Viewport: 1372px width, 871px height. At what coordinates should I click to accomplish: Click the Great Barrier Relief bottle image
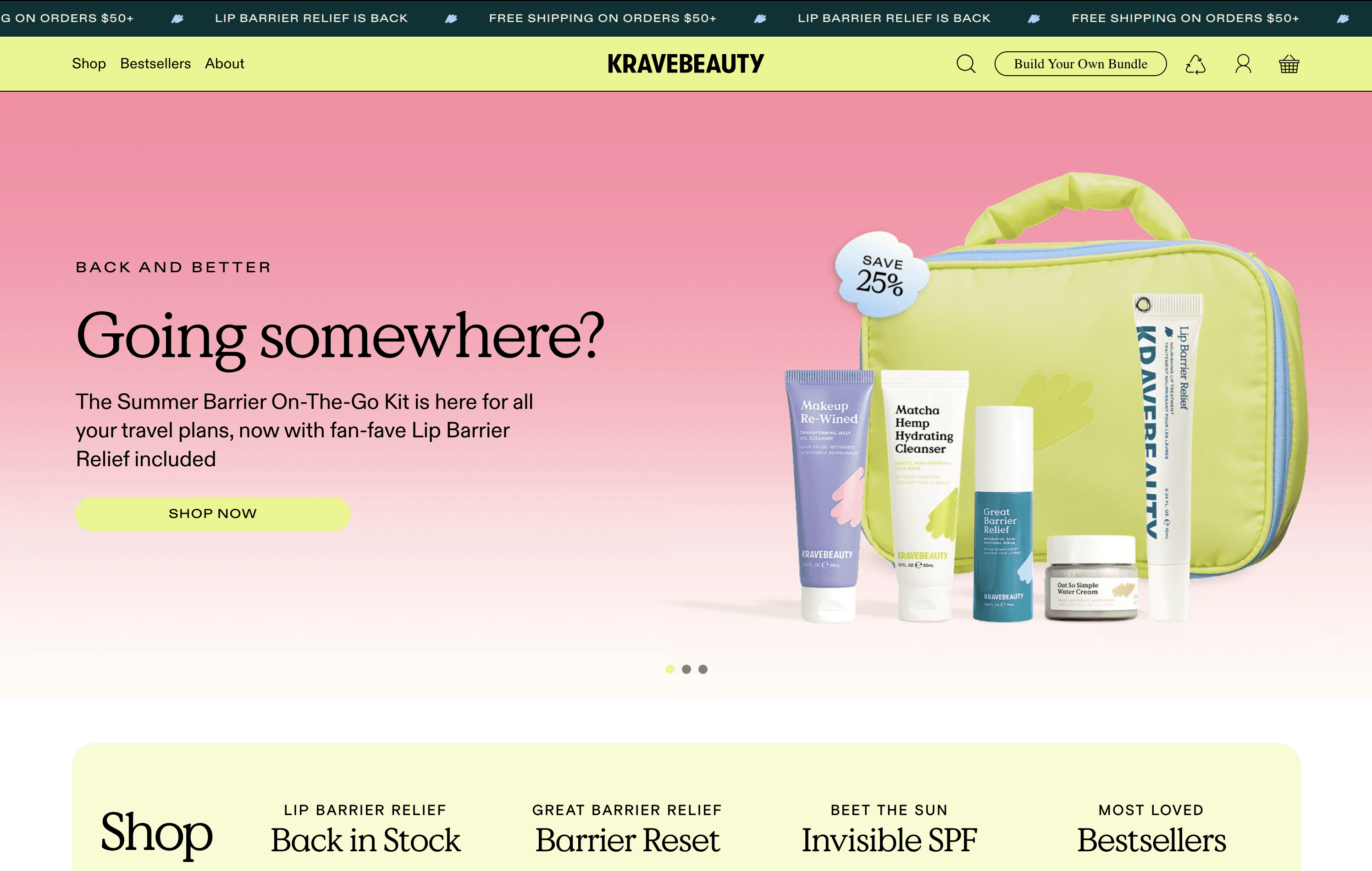(1003, 514)
